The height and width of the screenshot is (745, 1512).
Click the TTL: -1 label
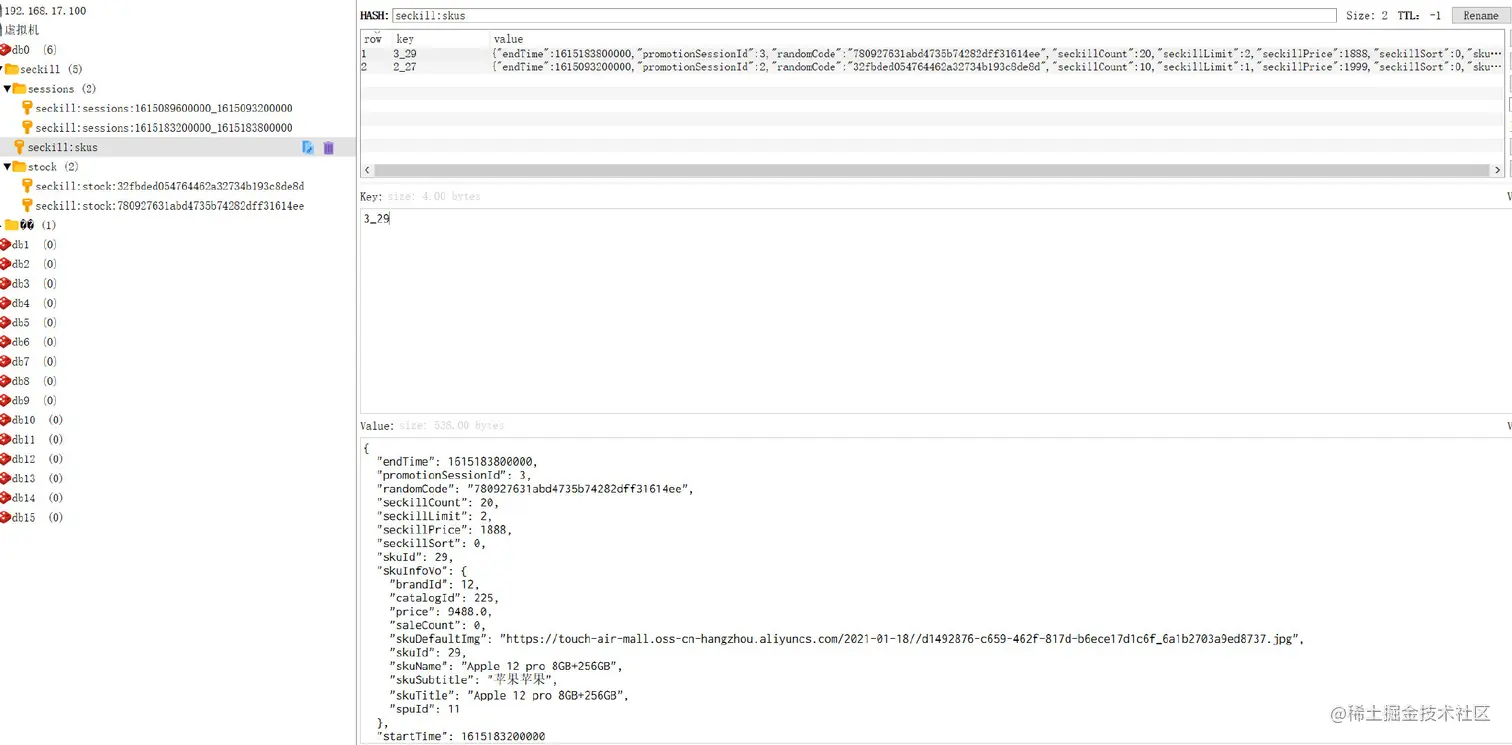click(1419, 15)
